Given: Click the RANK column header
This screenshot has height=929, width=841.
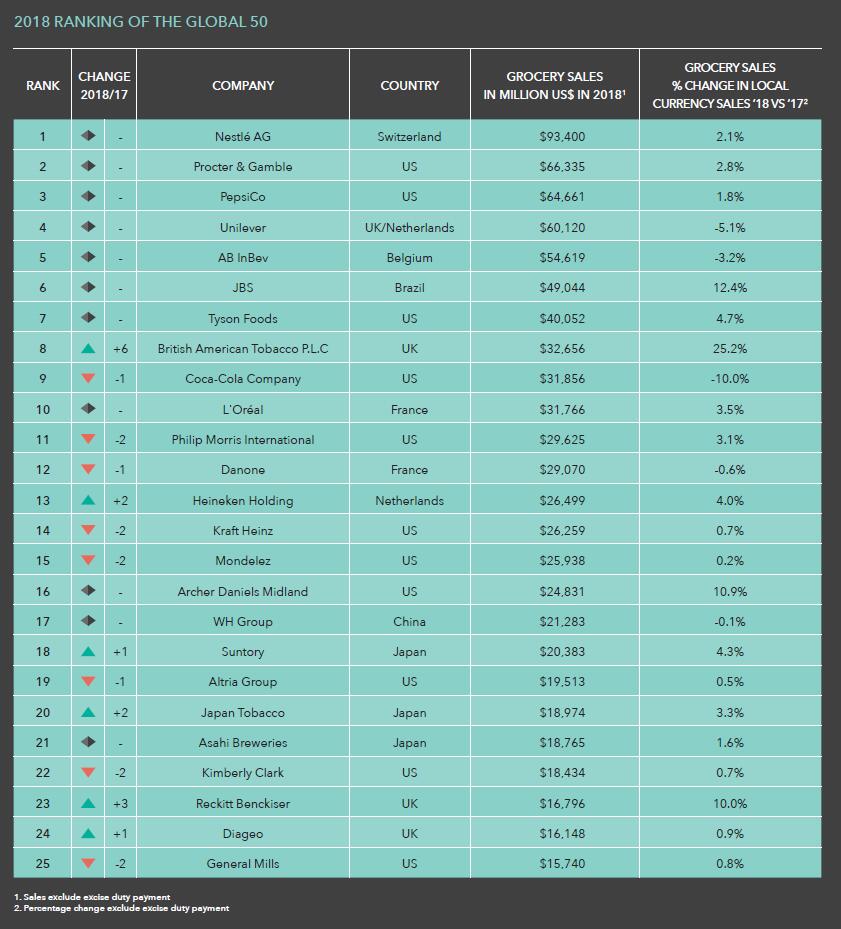Looking at the screenshot, I should coord(43,85).
